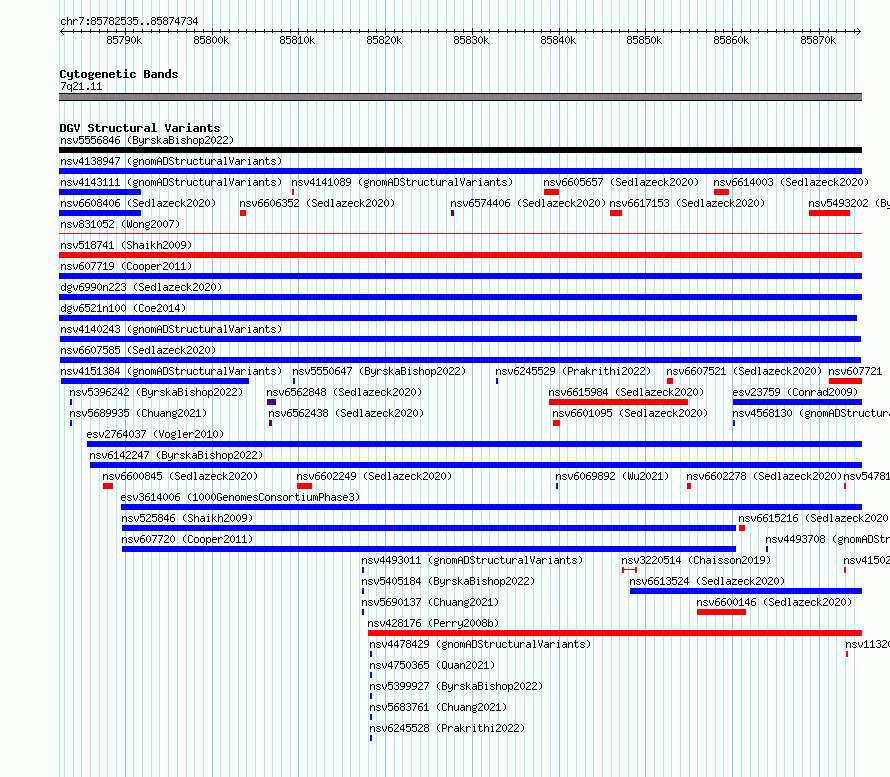Screen dimensions: 890x777
Task: Select nsv6615984 (Sedlazeck2020) label
Action: click(626, 392)
